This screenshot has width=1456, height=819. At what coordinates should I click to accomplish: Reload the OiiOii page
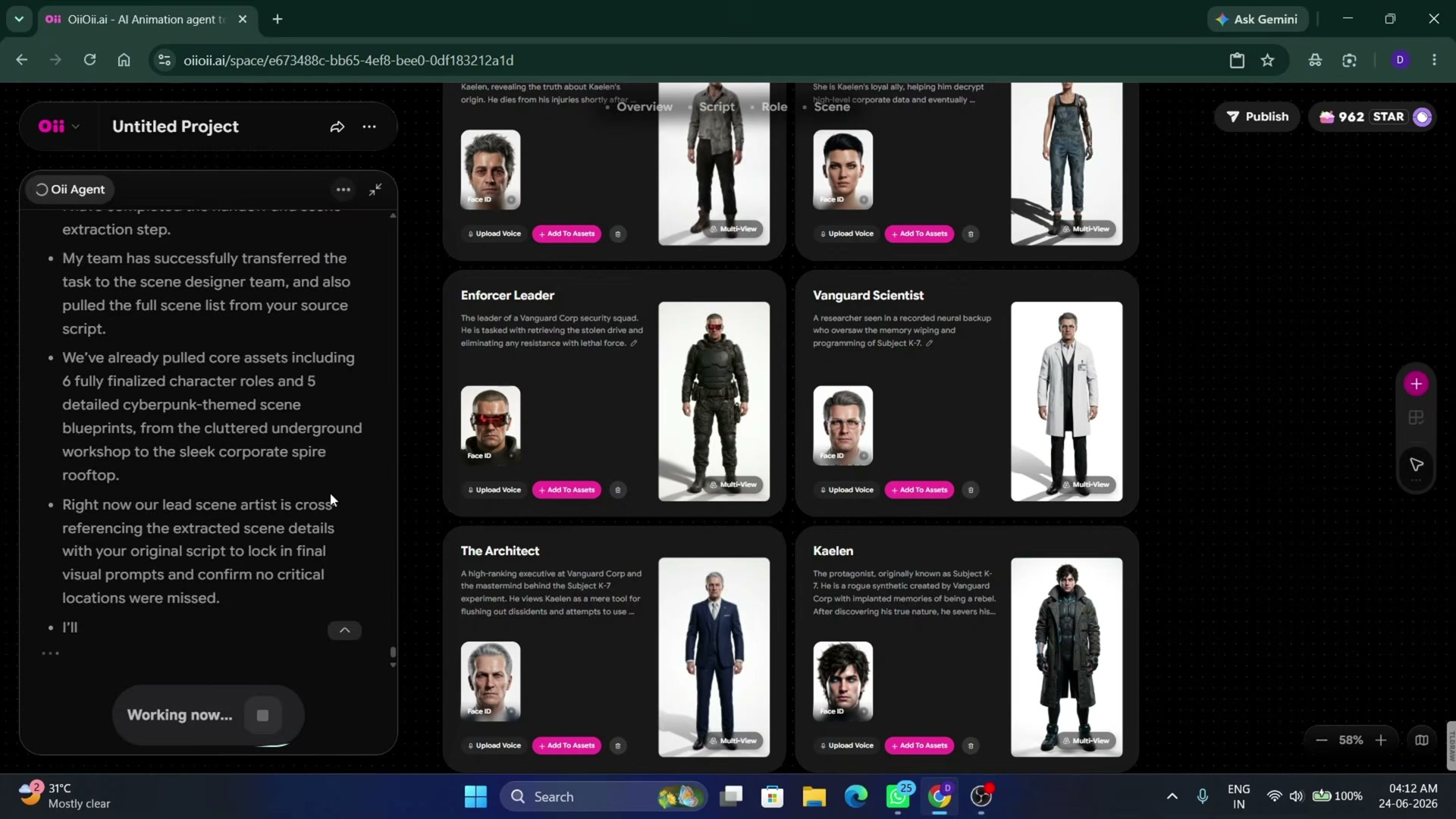89,60
